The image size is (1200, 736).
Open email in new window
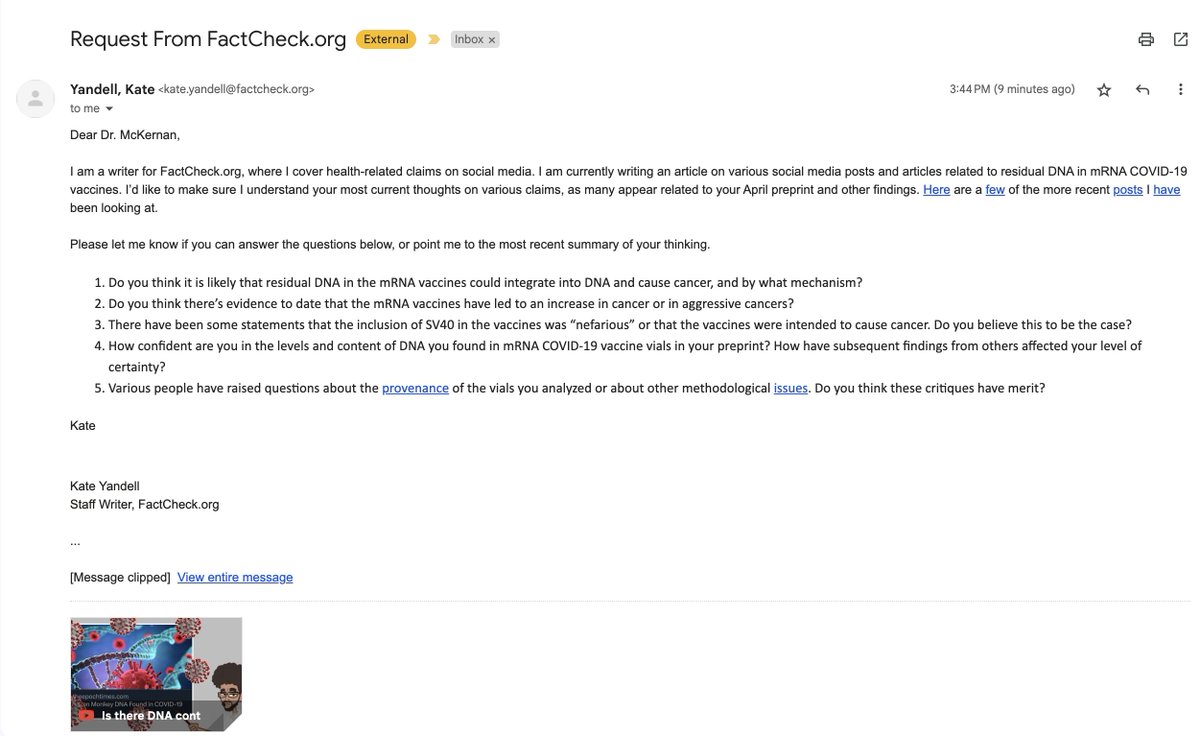1180,39
